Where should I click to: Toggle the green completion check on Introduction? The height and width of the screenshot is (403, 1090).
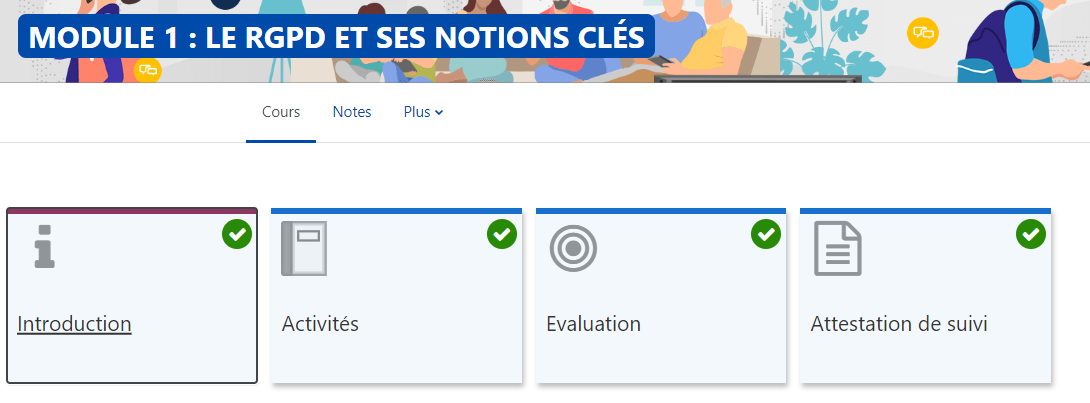click(237, 234)
